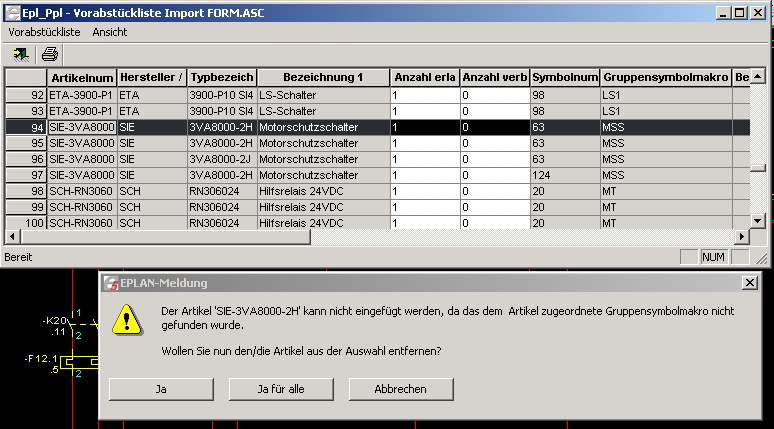Click ETA manufacturer cell in row 92
The height and width of the screenshot is (429, 774).
pyautogui.click(x=152, y=95)
